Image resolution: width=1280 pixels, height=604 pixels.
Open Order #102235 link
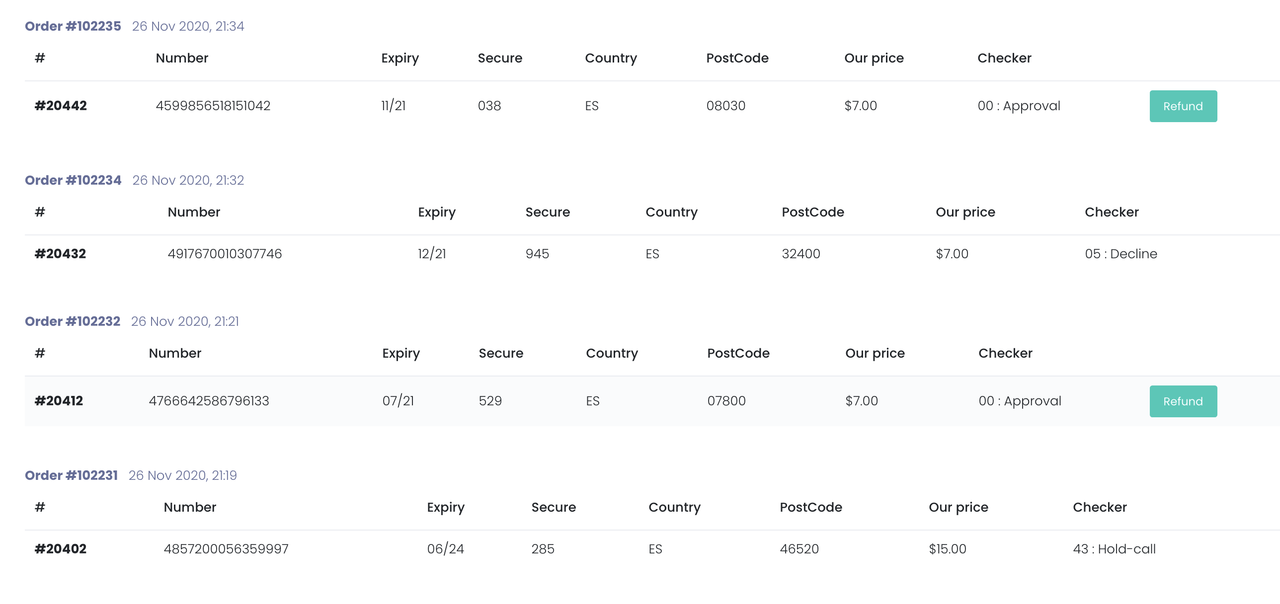coord(73,26)
